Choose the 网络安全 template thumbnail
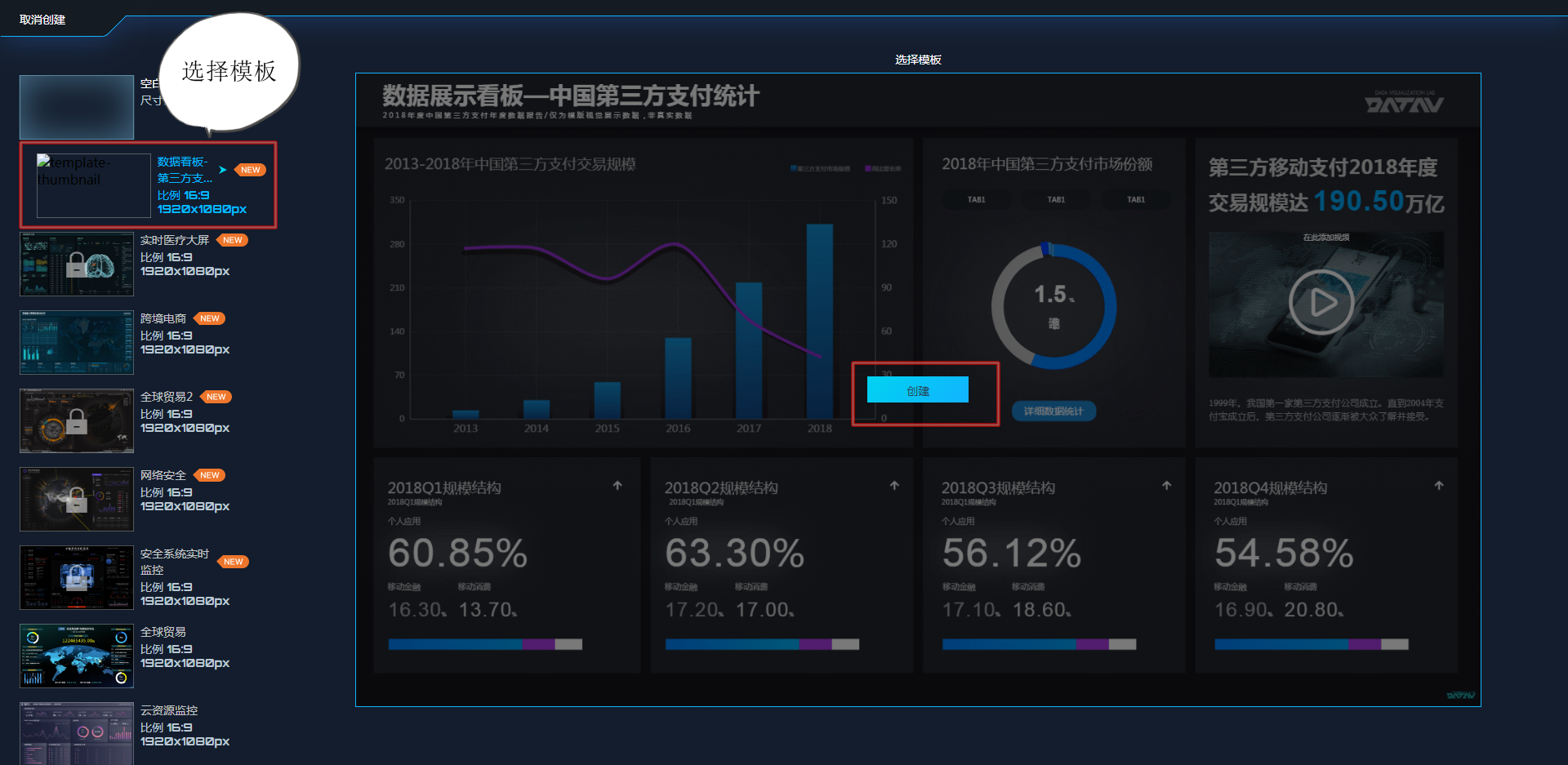Image resolution: width=1568 pixels, height=765 pixels. point(77,499)
